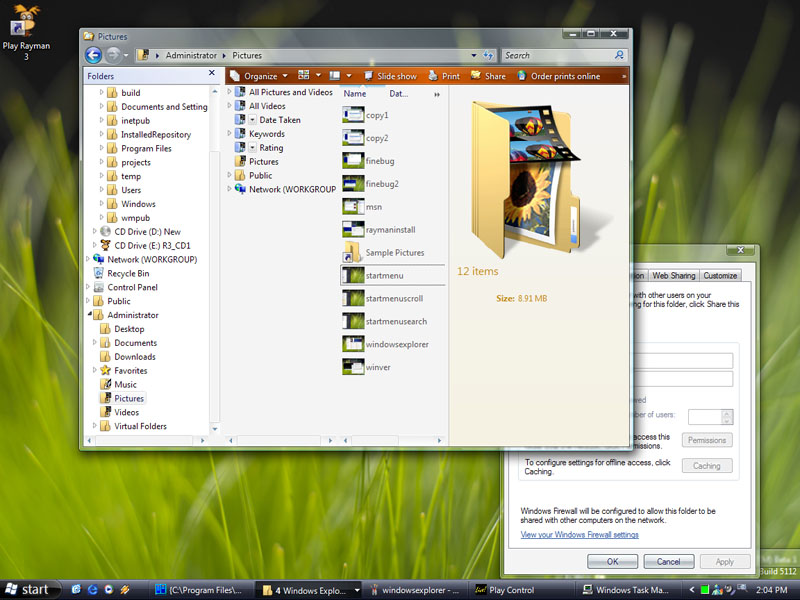
Task: Close the Folders pane with X
Action: click(x=211, y=73)
